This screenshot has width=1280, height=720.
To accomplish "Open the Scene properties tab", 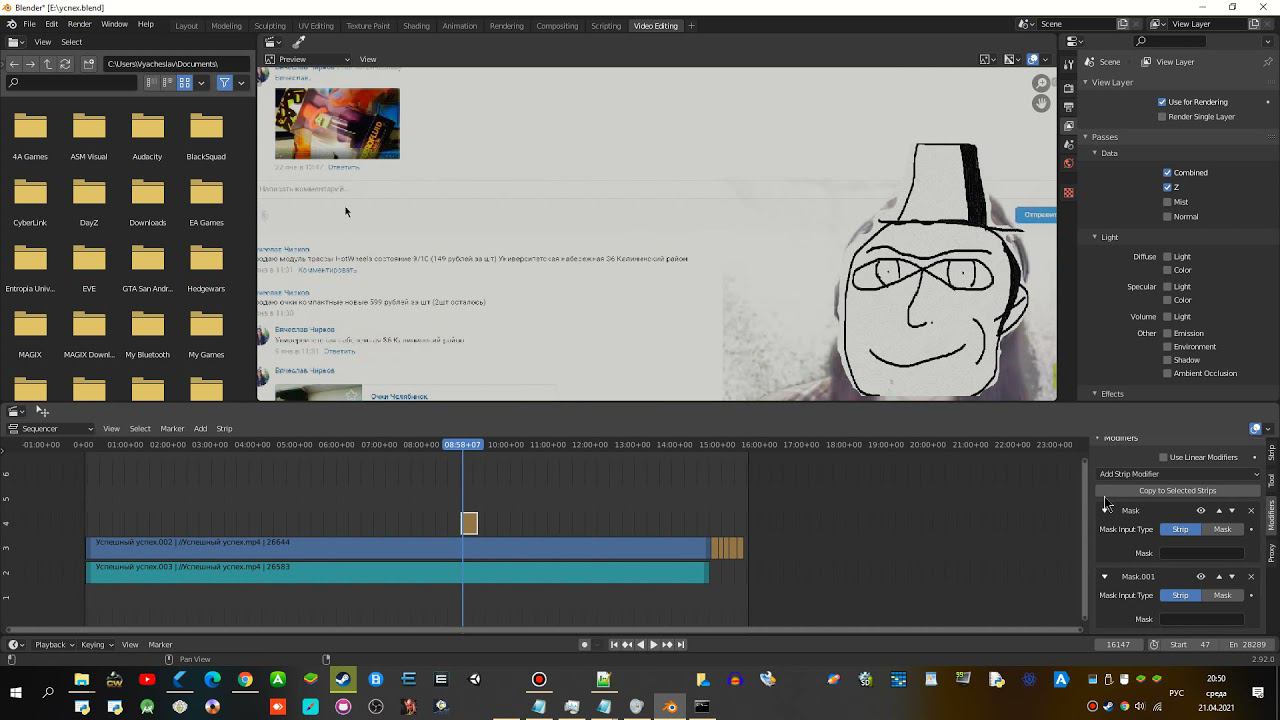I will click(x=1068, y=145).
